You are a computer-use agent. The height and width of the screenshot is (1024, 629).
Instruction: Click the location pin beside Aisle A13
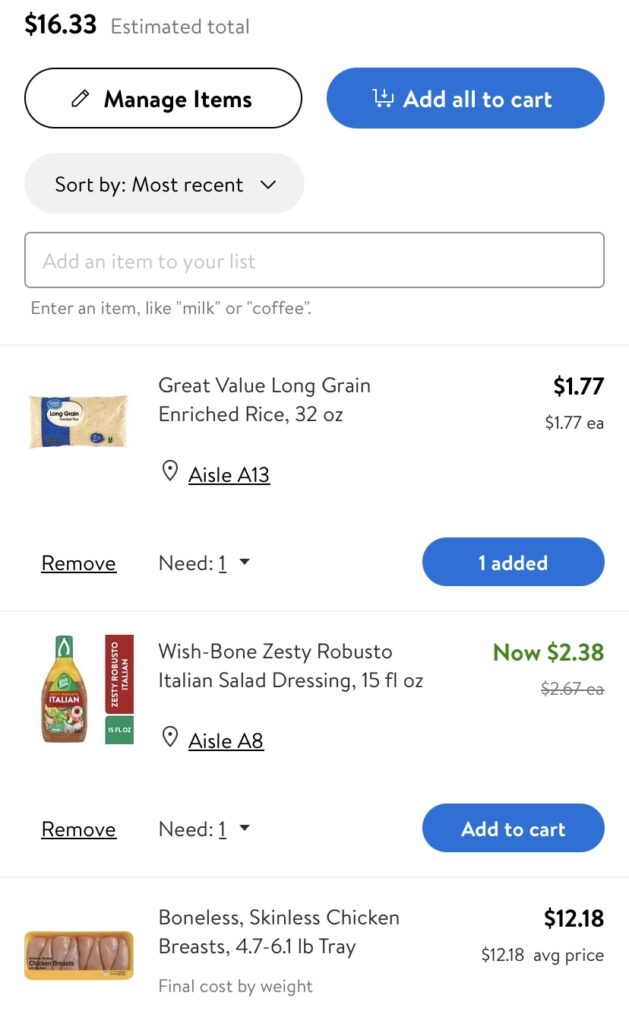click(170, 470)
